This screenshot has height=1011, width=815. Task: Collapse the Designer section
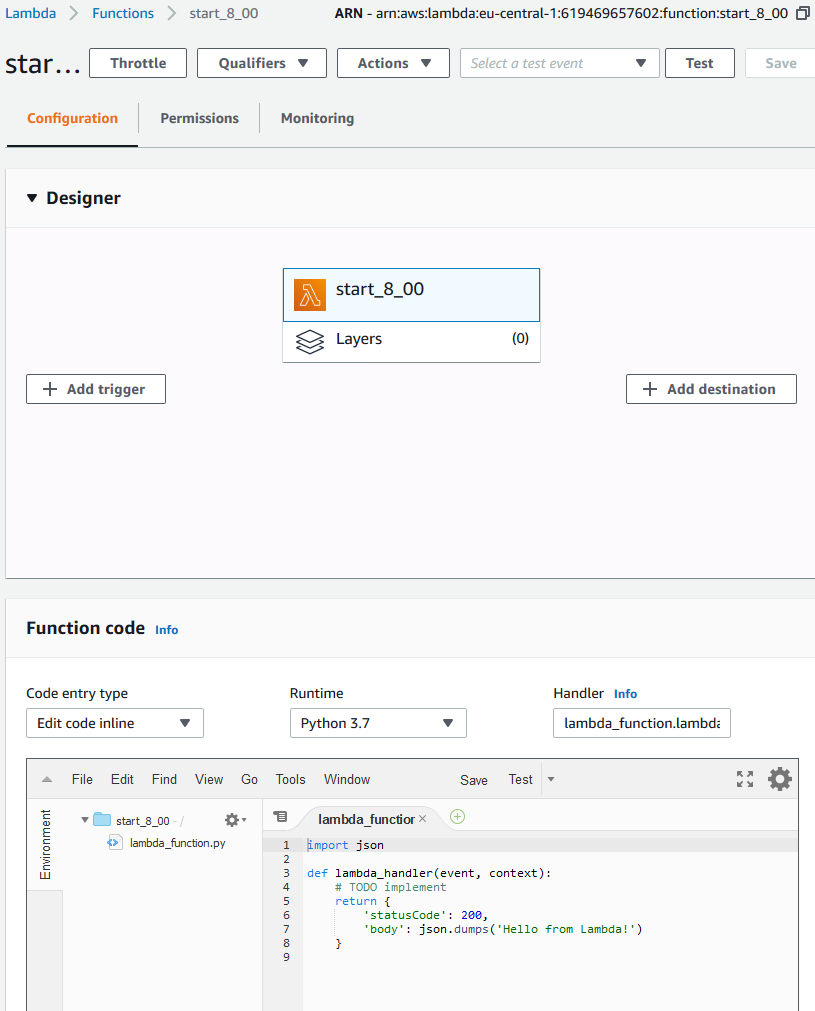(32, 198)
